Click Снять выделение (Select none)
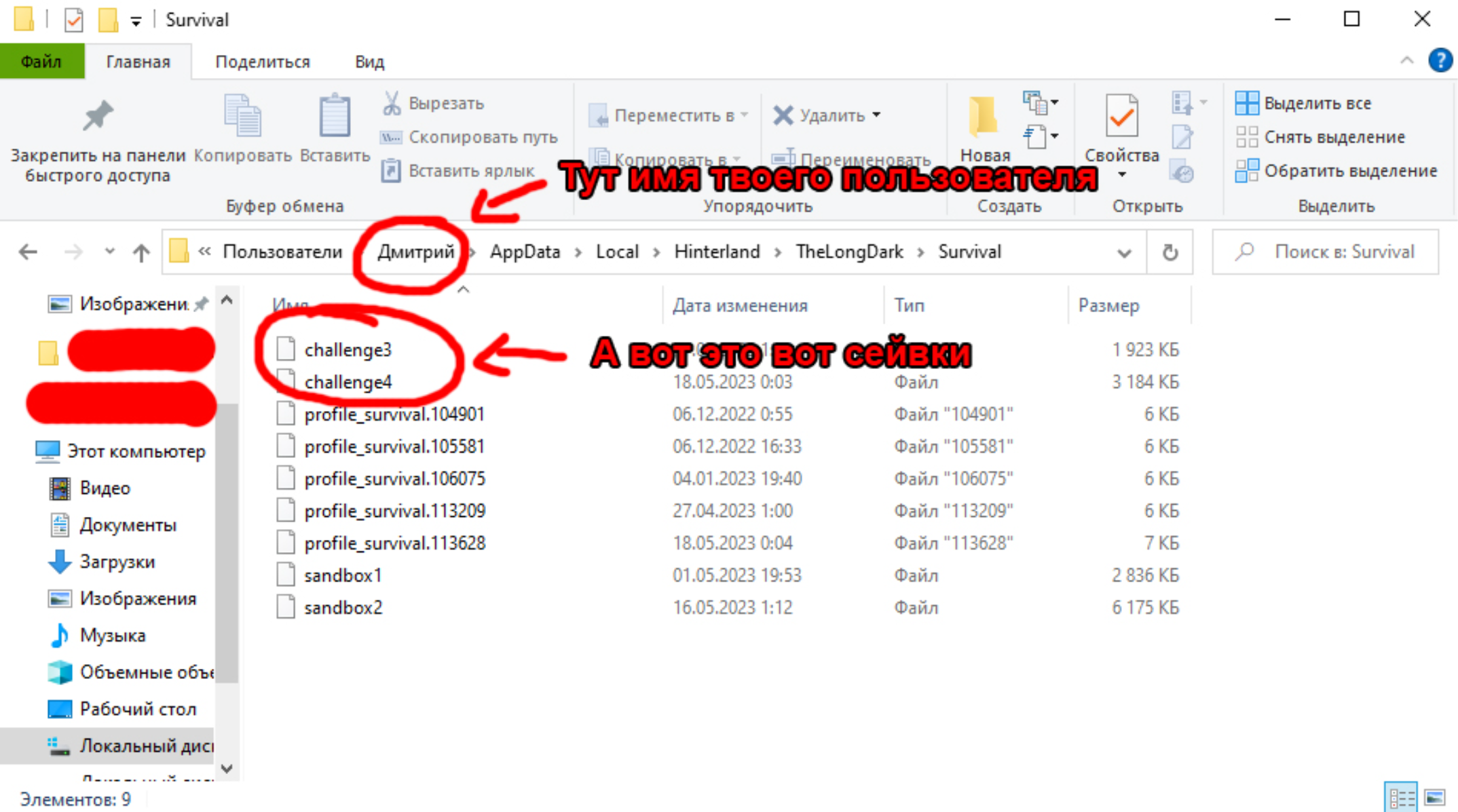The image size is (1458, 812). tap(1320, 137)
